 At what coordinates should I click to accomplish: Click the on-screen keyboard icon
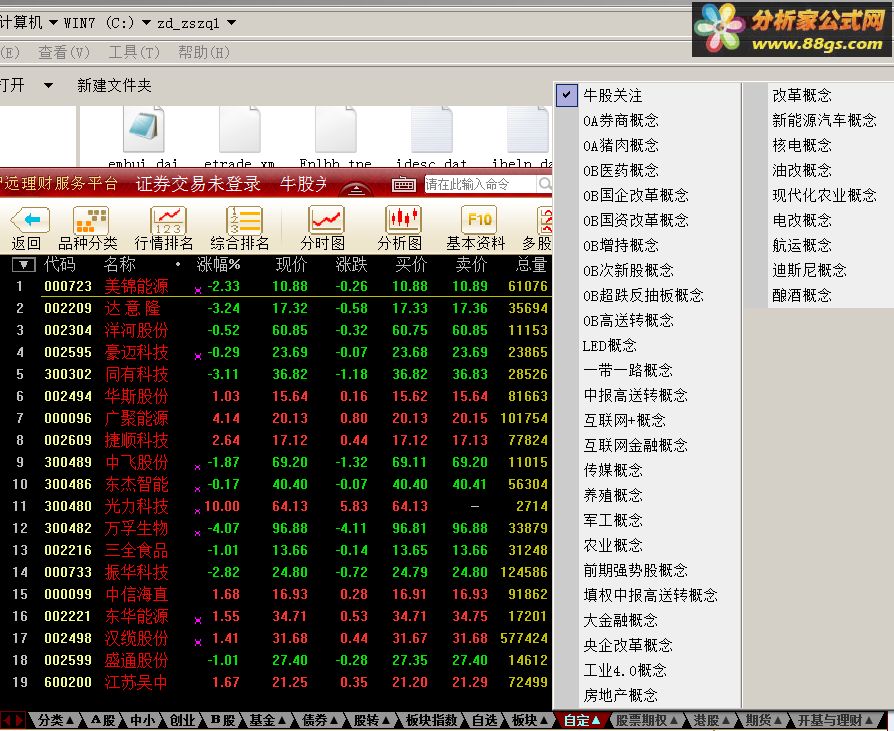(x=404, y=184)
